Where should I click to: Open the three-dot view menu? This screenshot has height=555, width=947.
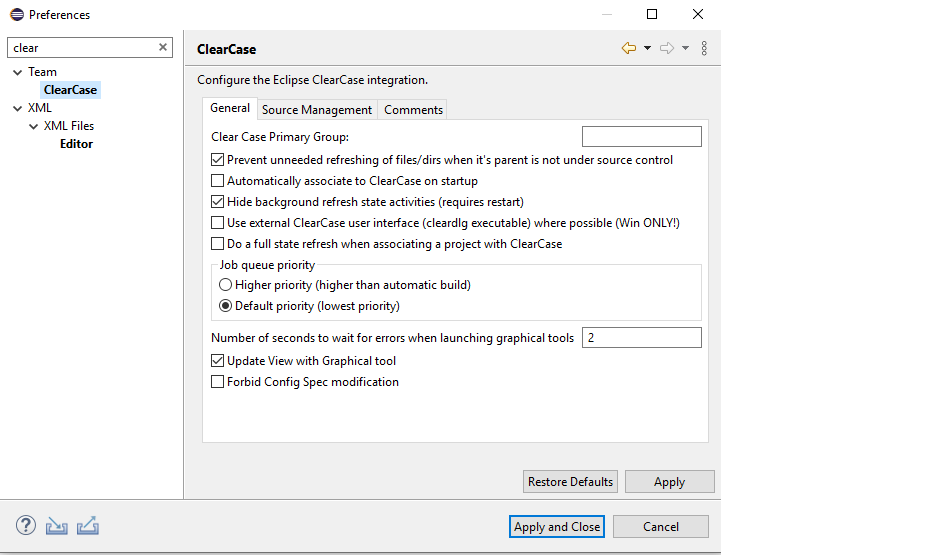[704, 48]
